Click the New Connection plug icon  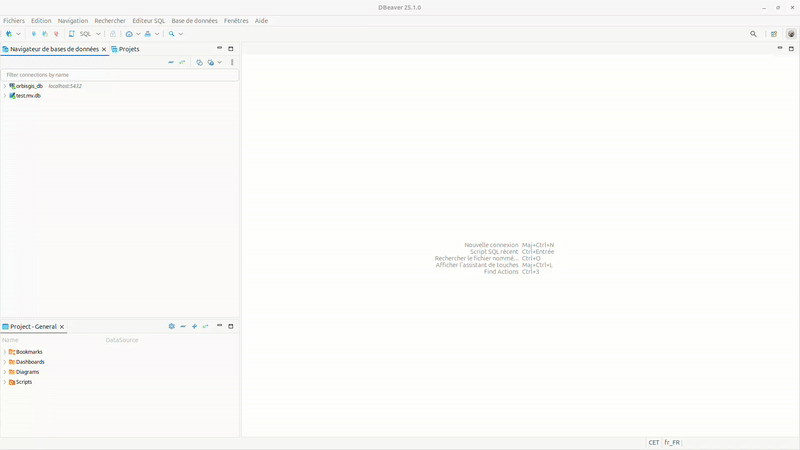click(x=9, y=34)
